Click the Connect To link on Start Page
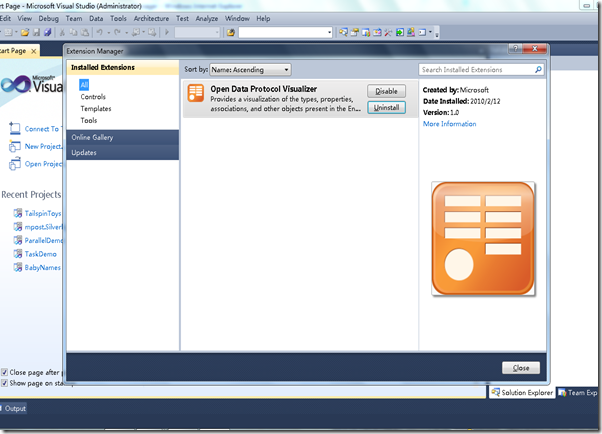Viewport: 602px width, 434px height. 42,129
